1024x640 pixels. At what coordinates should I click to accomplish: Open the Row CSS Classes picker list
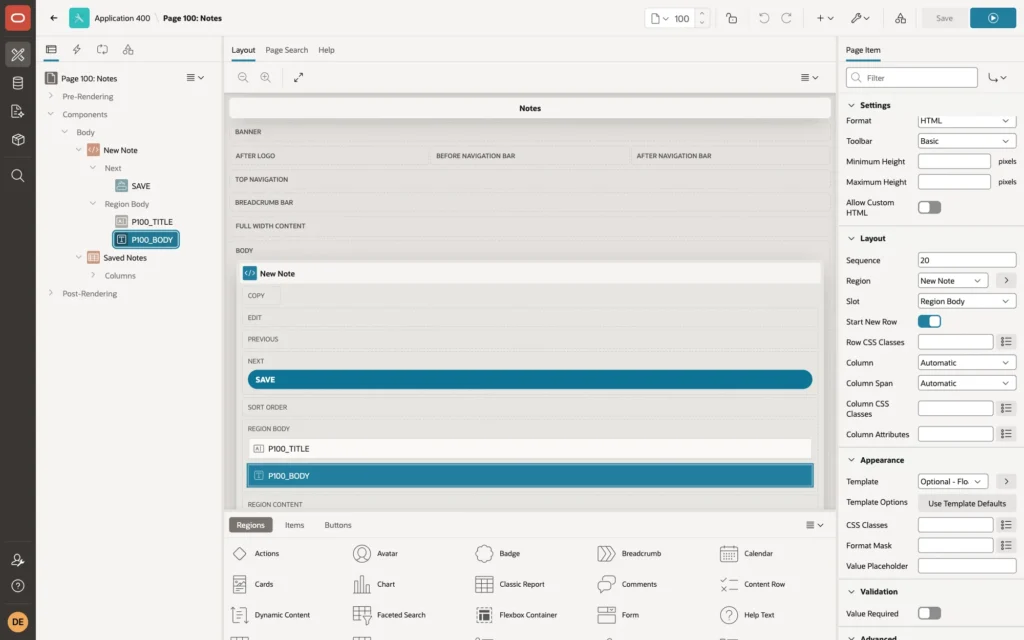pyautogui.click(x=1006, y=342)
